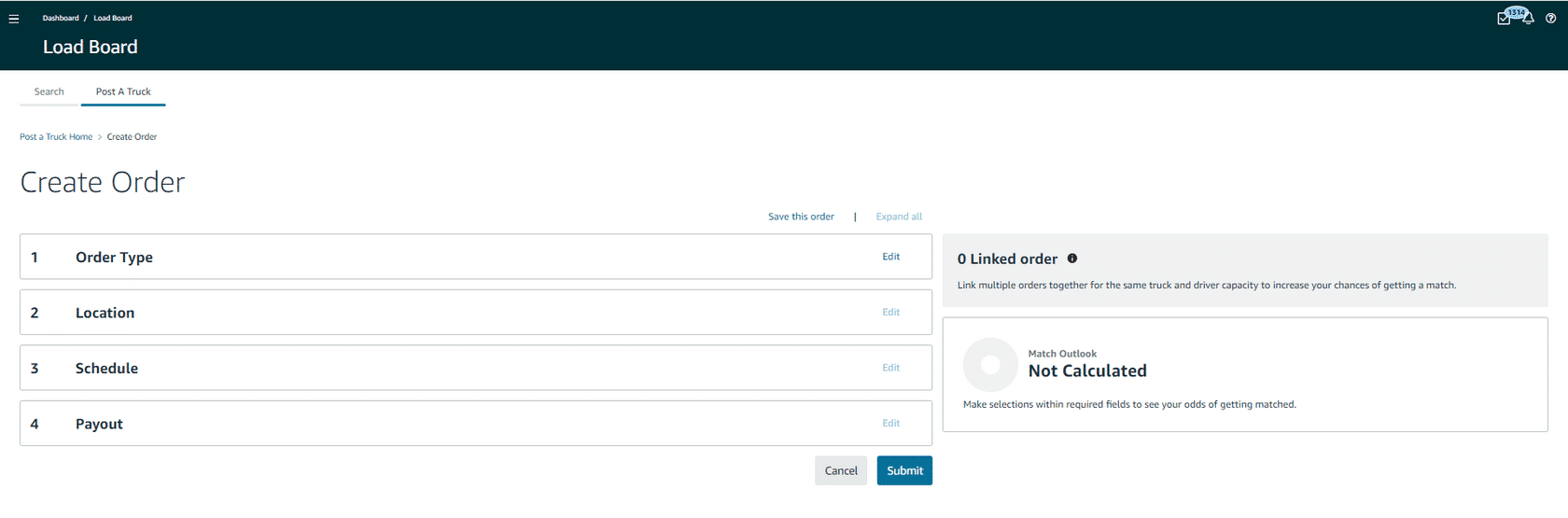Open the notifications bell

pyautogui.click(x=1528, y=19)
